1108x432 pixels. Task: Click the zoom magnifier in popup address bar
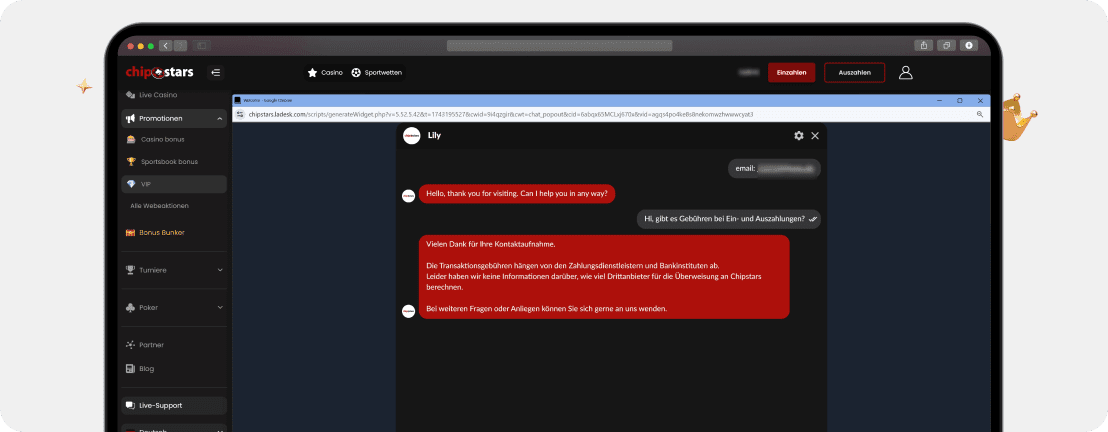979,115
